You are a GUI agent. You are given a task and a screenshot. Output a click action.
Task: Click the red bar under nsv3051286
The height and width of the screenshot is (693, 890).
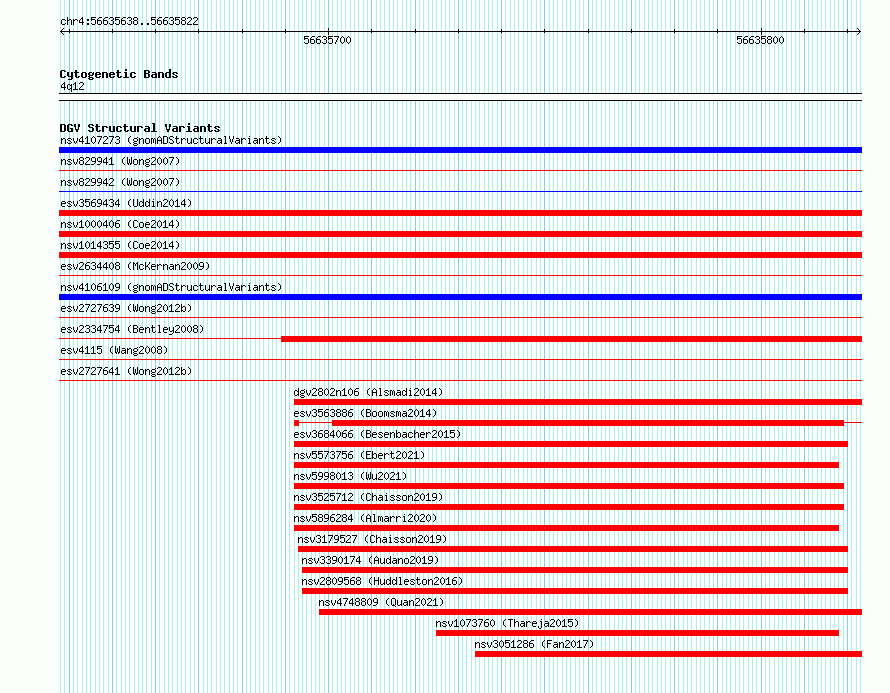[669, 654]
